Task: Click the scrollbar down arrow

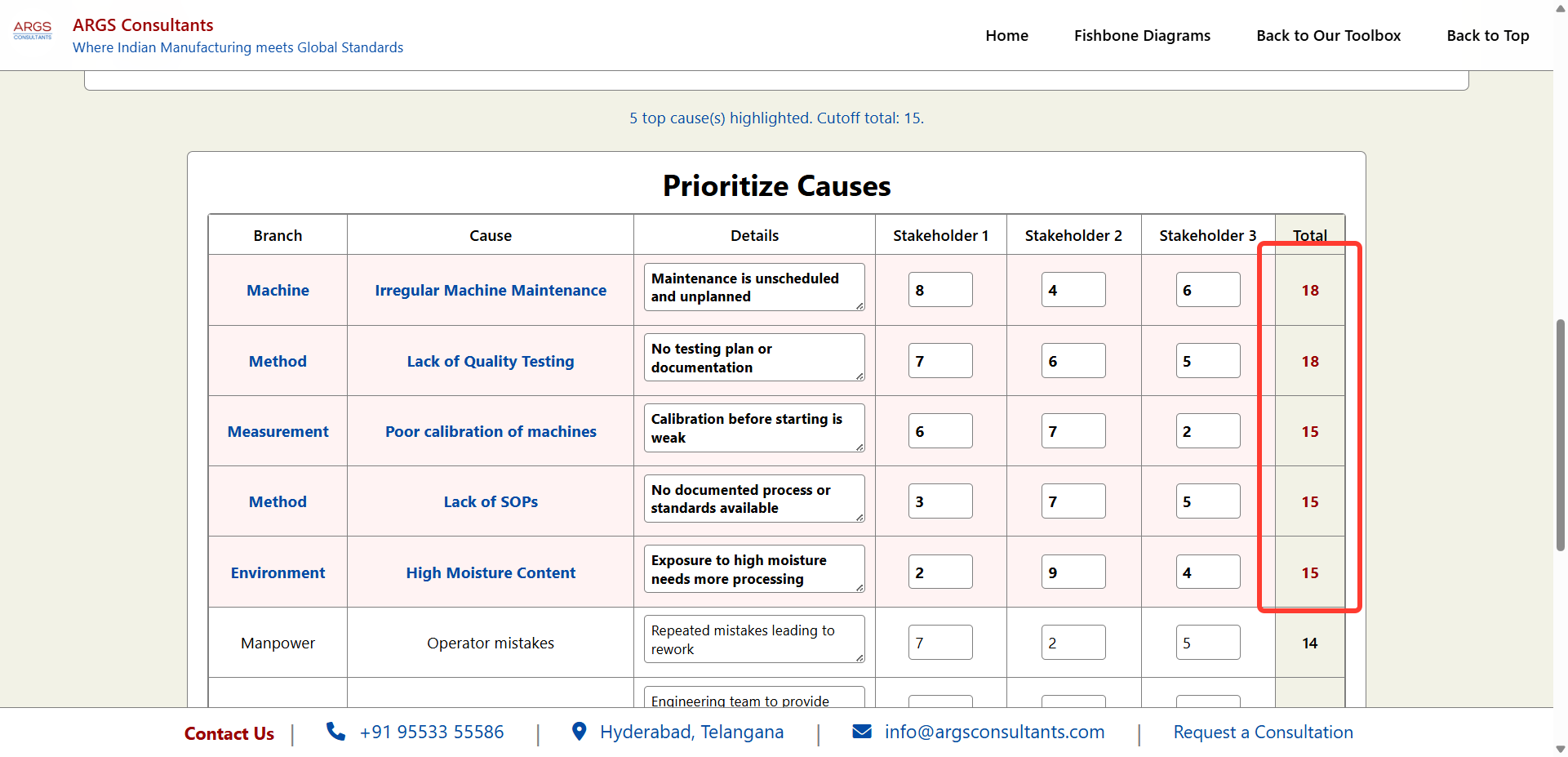Action: pos(1561,749)
